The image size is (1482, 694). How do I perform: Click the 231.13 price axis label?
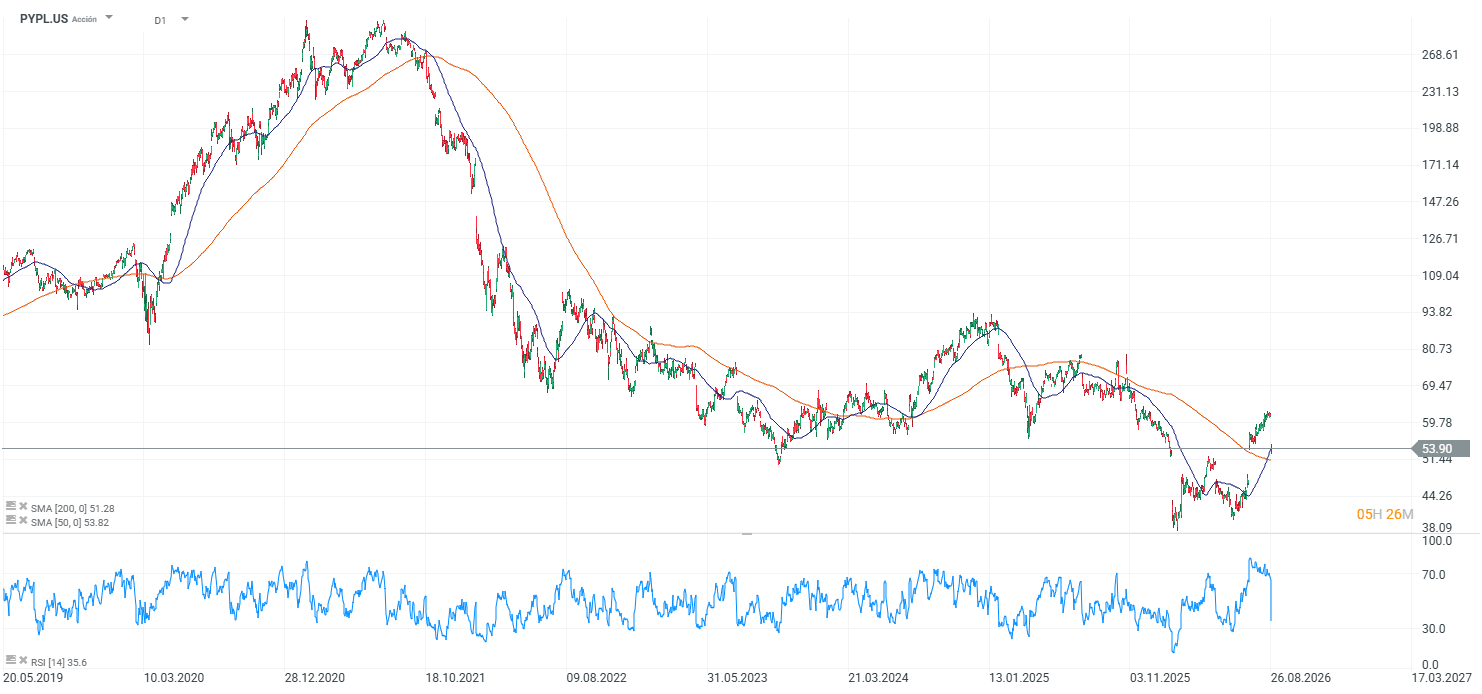pos(1439,92)
